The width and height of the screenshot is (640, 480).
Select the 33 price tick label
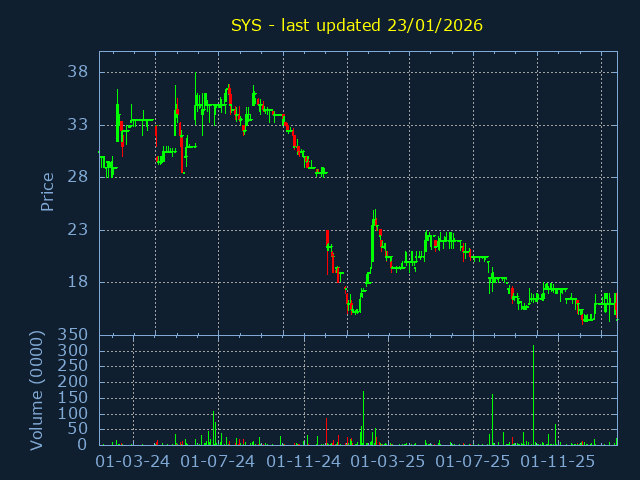pyautogui.click(x=79, y=125)
